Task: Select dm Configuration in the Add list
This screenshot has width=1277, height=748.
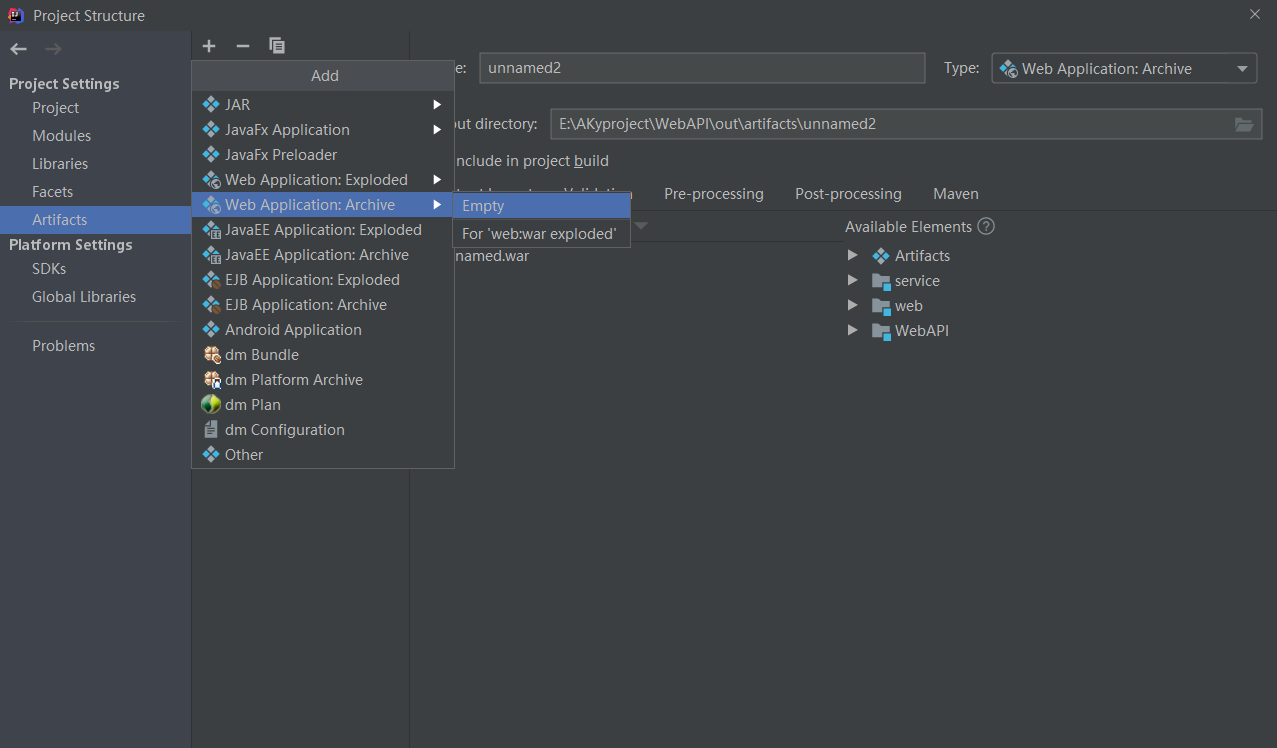Action: (x=284, y=430)
